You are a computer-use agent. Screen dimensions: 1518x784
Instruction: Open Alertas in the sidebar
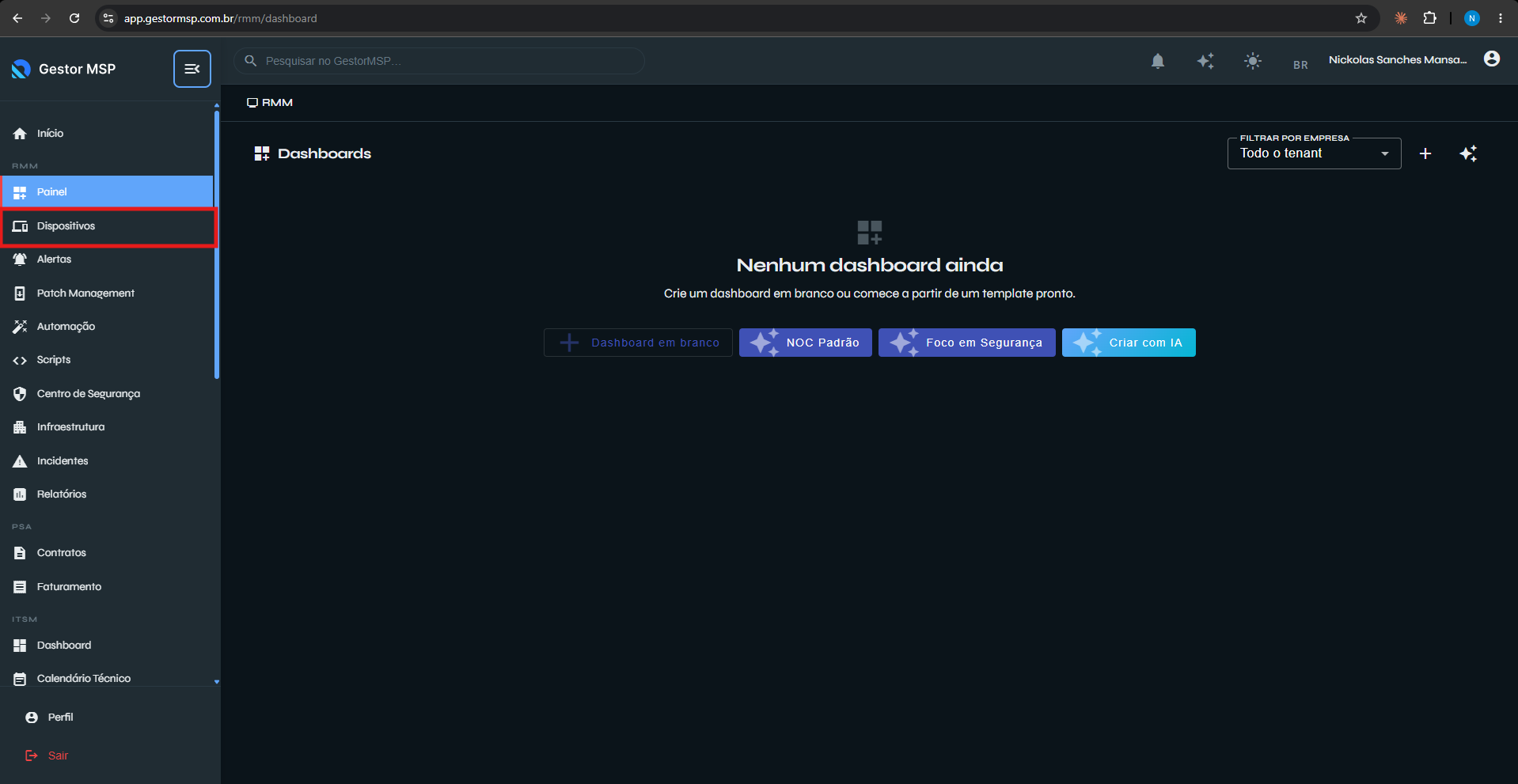[107, 259]
